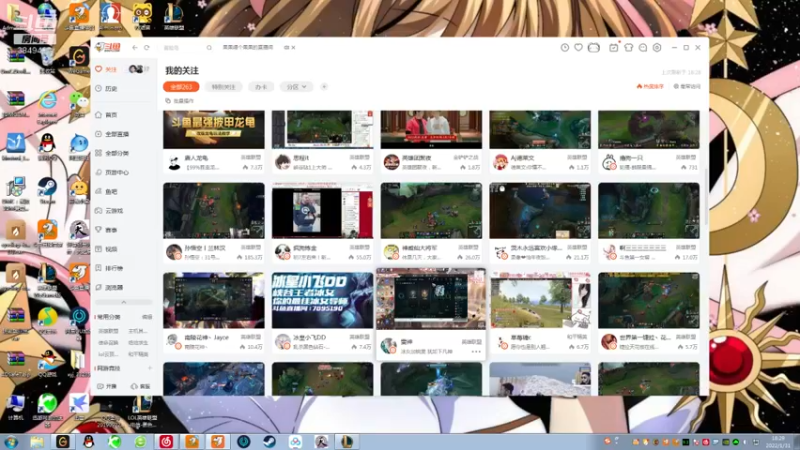Image resolution: width=800 pixels, height=450 pixels.
Task: Select the 办卡 filter tab
Action: (261, 87)
